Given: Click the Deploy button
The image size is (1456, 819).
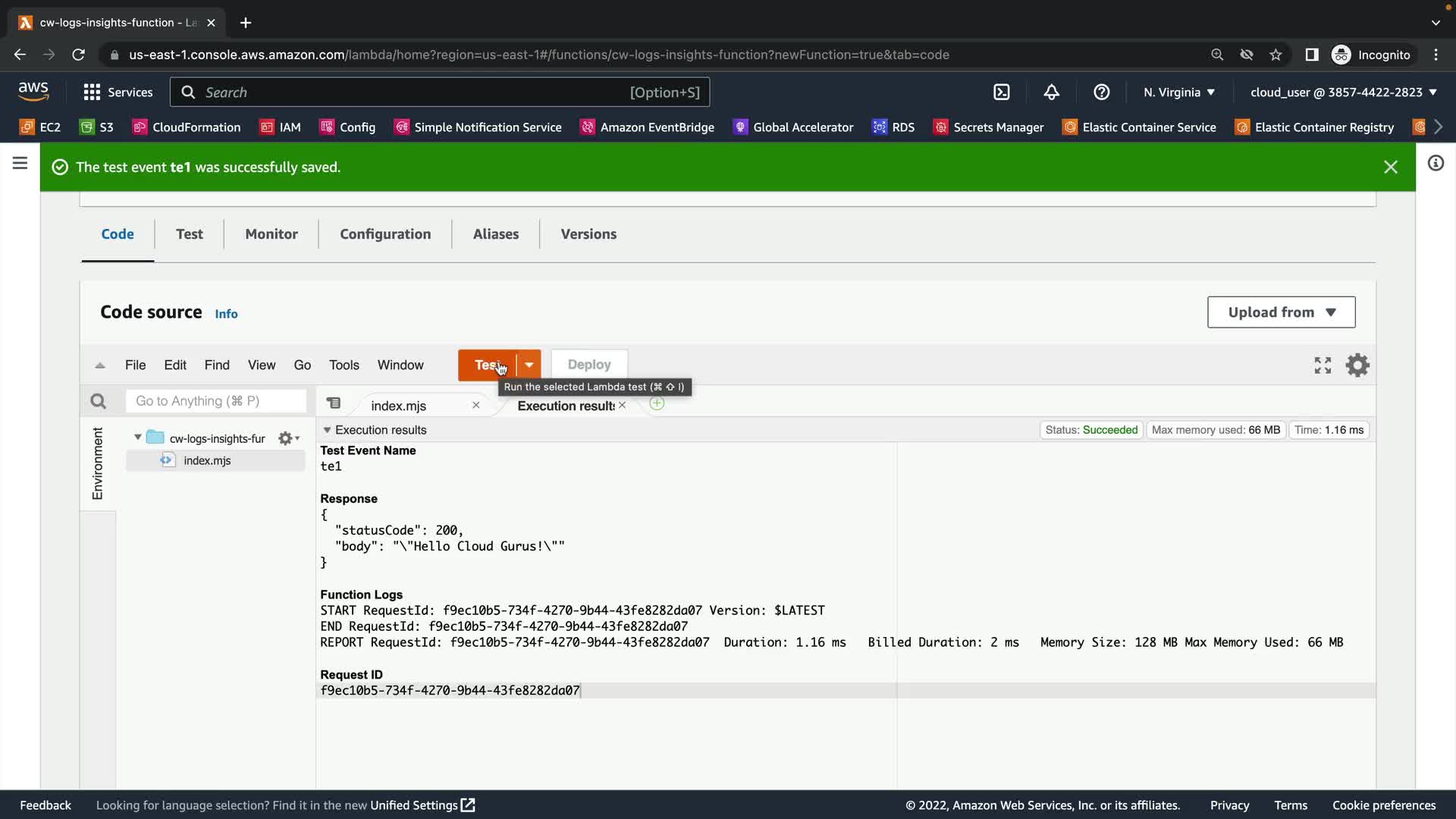Looking at the screenshot, I should click(588, 365).
